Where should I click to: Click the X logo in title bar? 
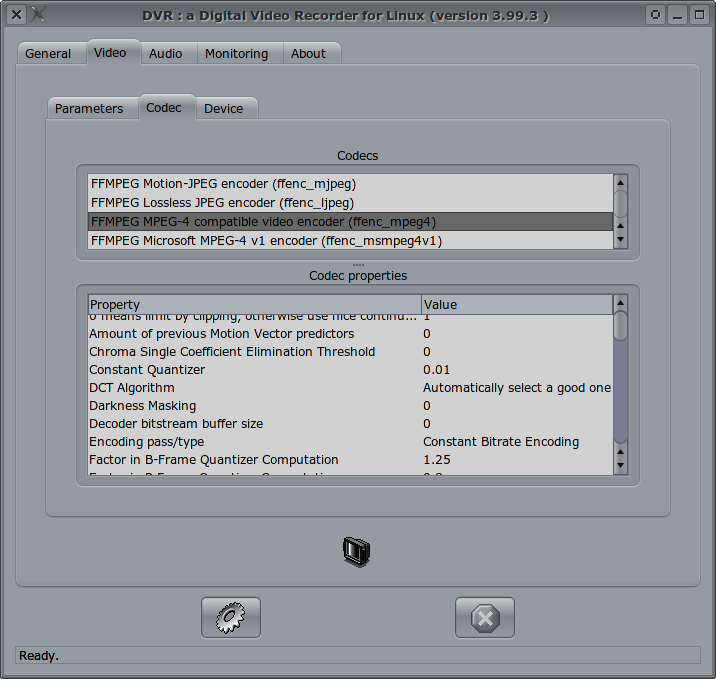[38, 15]
